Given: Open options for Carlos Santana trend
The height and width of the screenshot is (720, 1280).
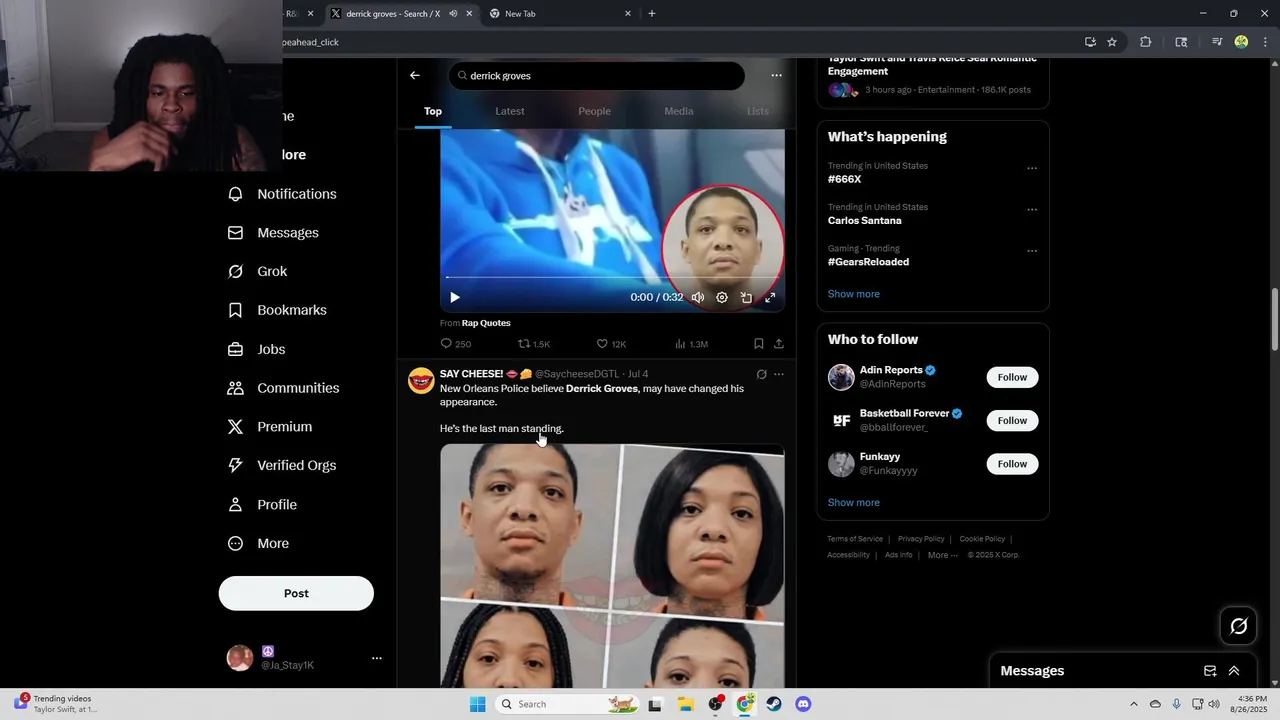Looking at the screenshot, I should (x=1032, y=210).
